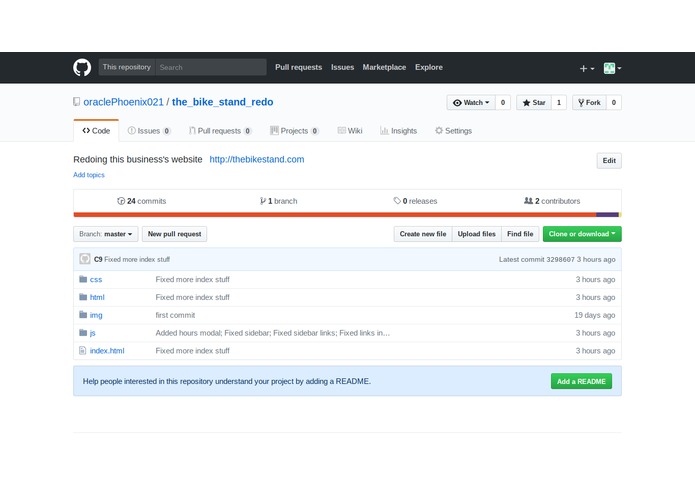
Task: Open the Pull requests repository tab
Action: tap(220, 131)
